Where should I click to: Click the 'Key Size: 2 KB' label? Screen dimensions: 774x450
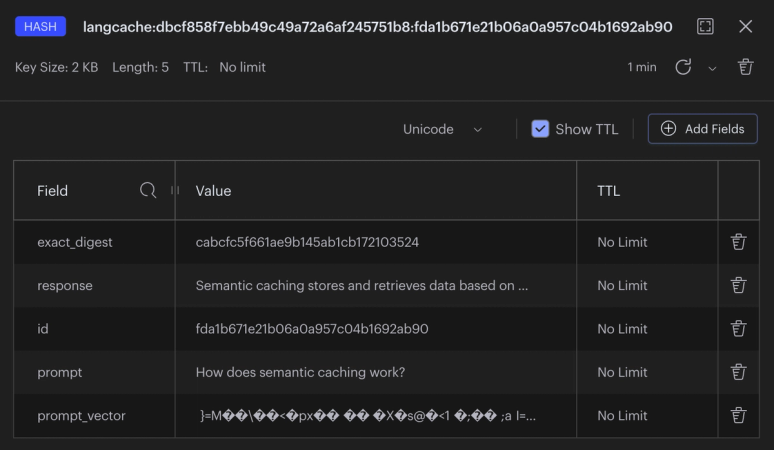56,67
